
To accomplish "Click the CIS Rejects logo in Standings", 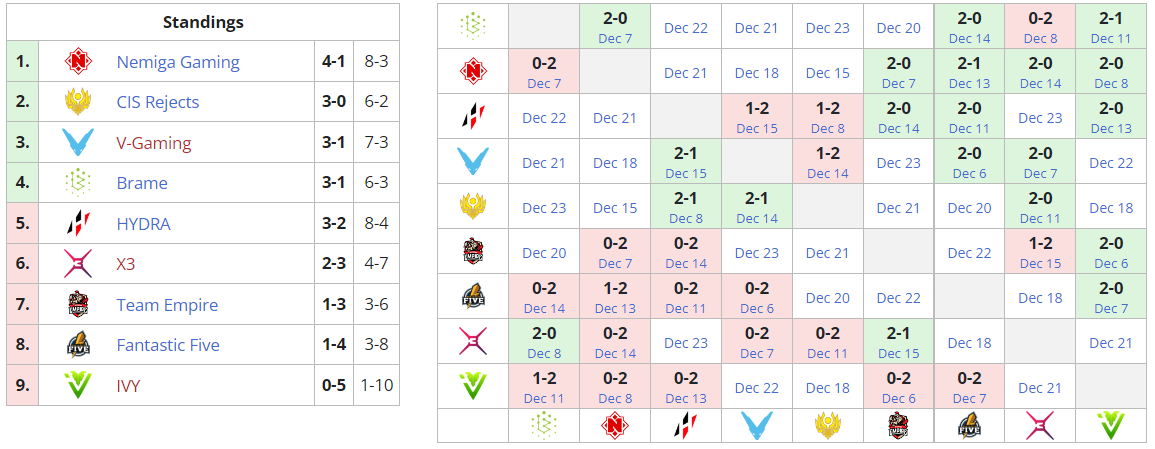I will click(x=78, y=102).
